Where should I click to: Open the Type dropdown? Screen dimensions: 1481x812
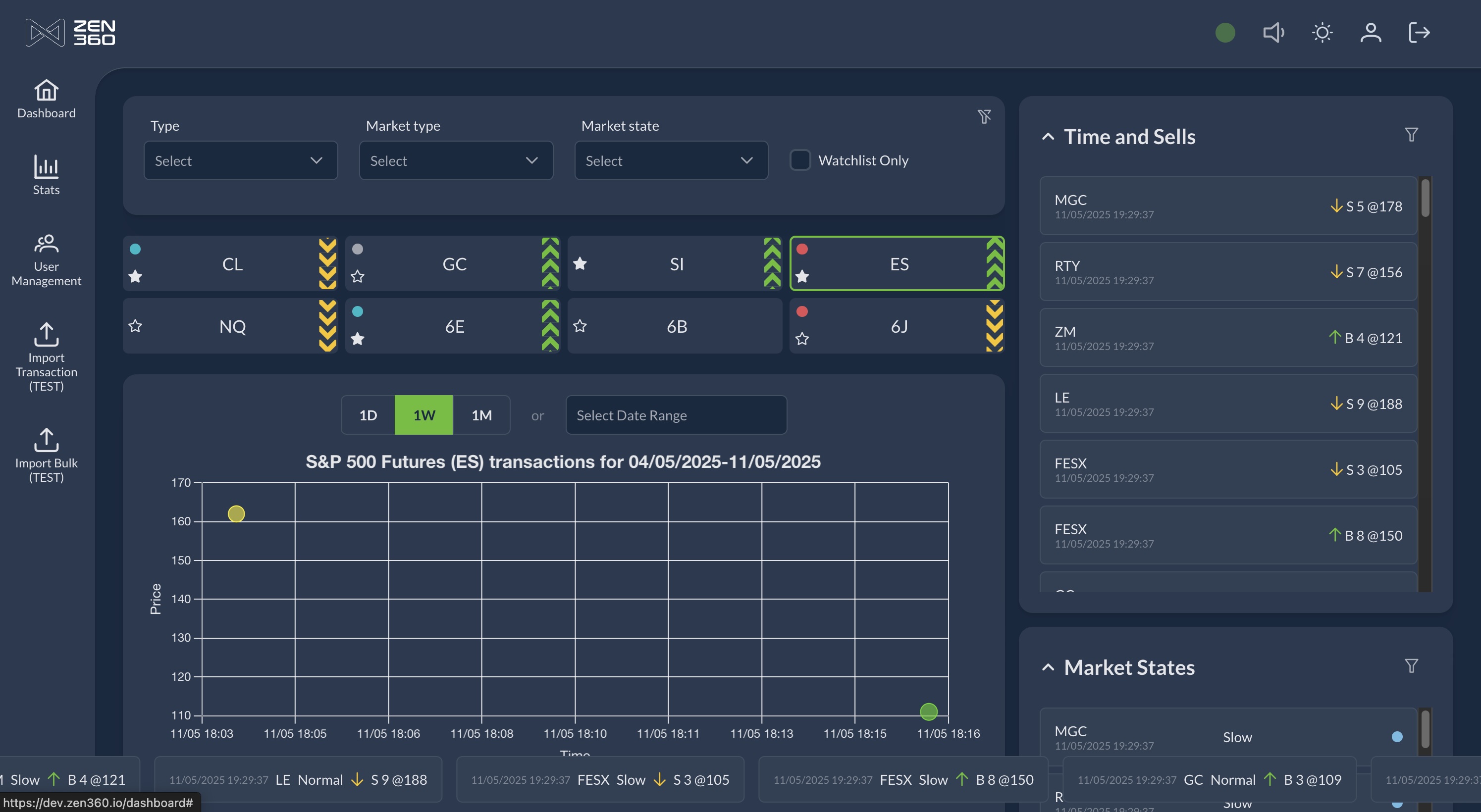coord(240,160)
